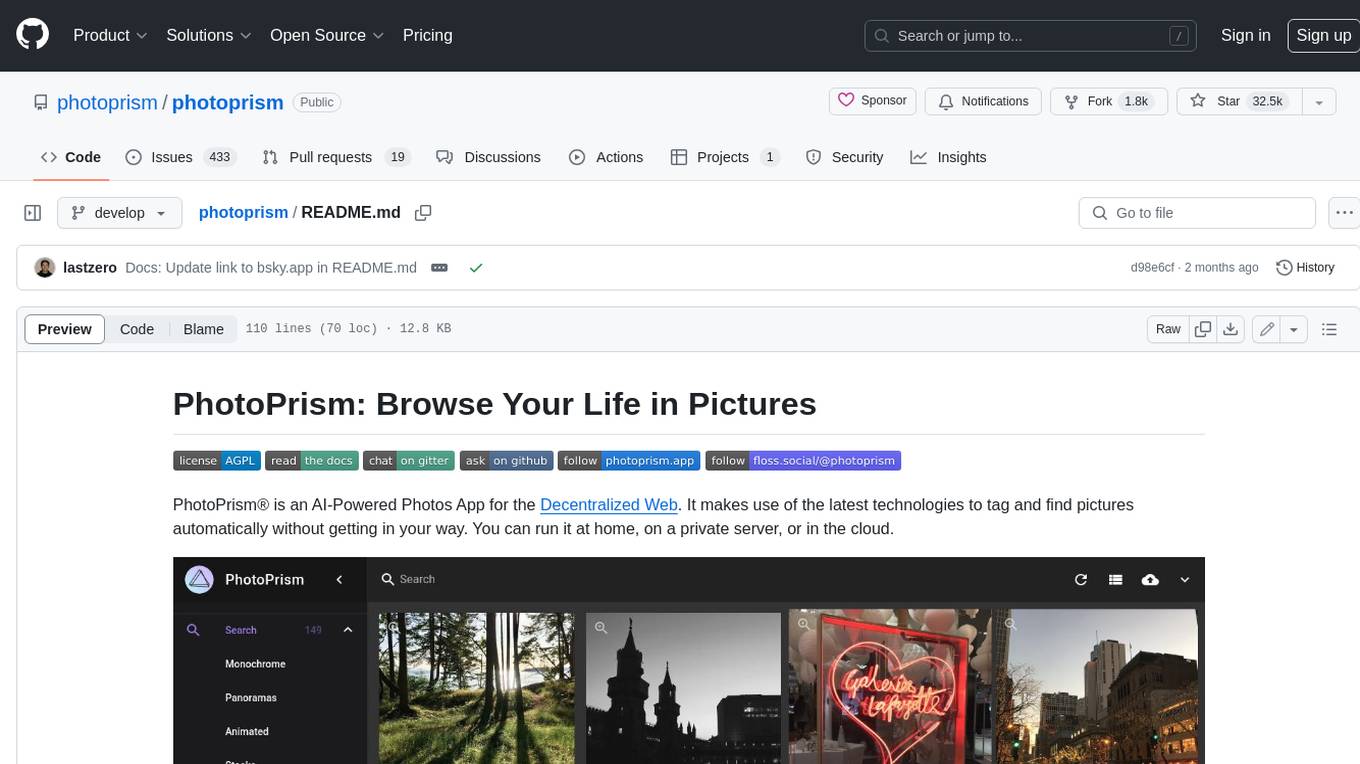The height and width of the screenshot is (764, 1360).
Task: Open the document outline icon
Action: pos(1329,329)
